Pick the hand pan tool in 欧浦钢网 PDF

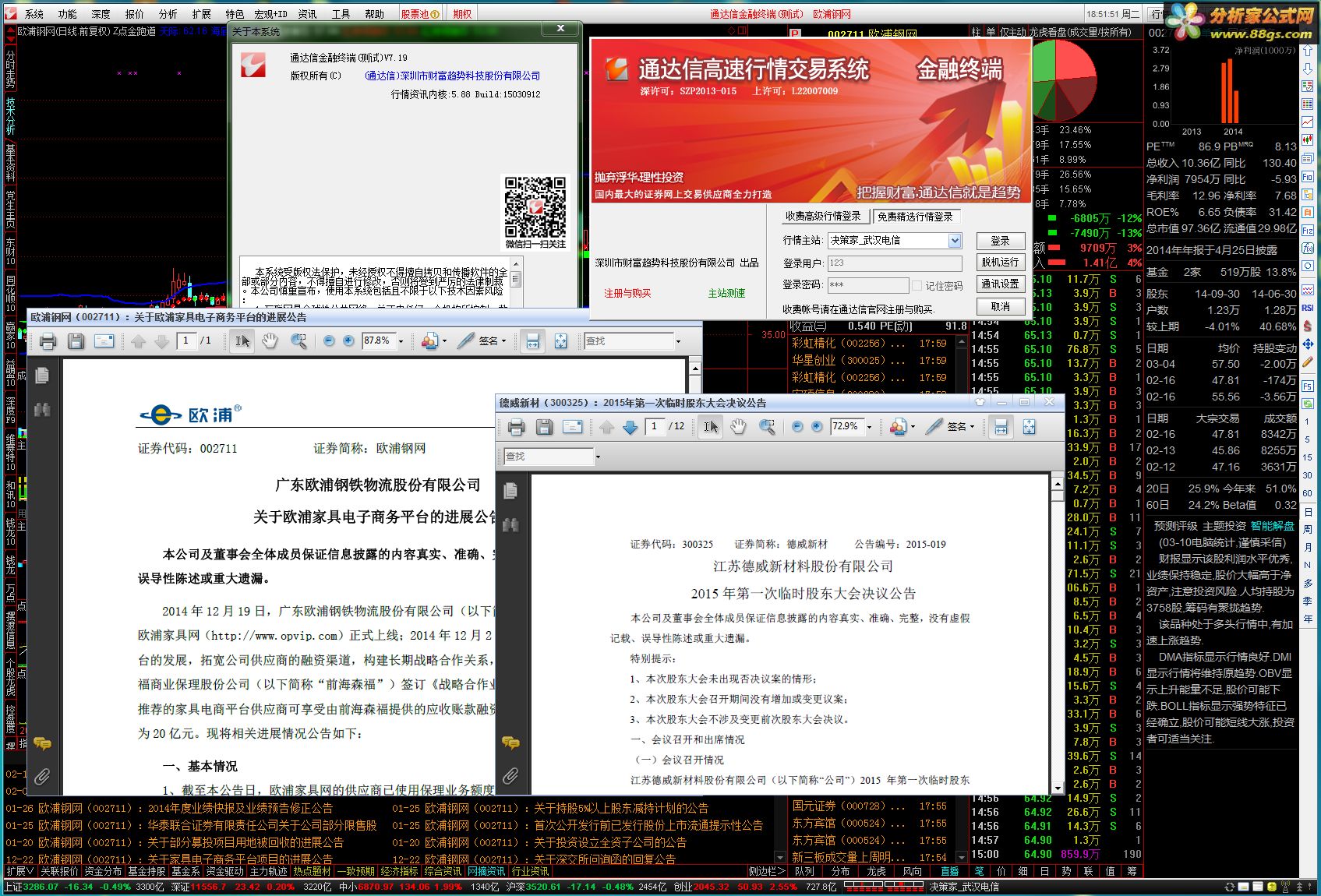[270, 341]
